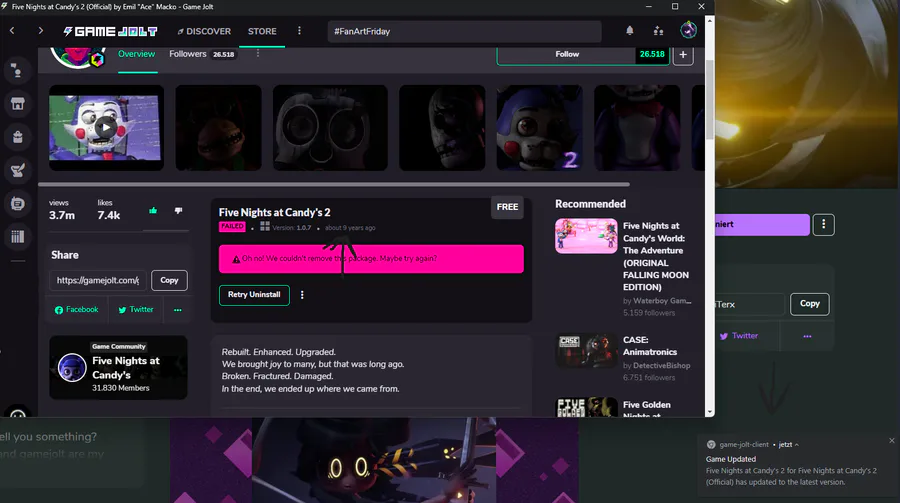The width and height of the screenshot is (900, 503).
Task: Share the game on Facebook
Action: click(76, 309)
